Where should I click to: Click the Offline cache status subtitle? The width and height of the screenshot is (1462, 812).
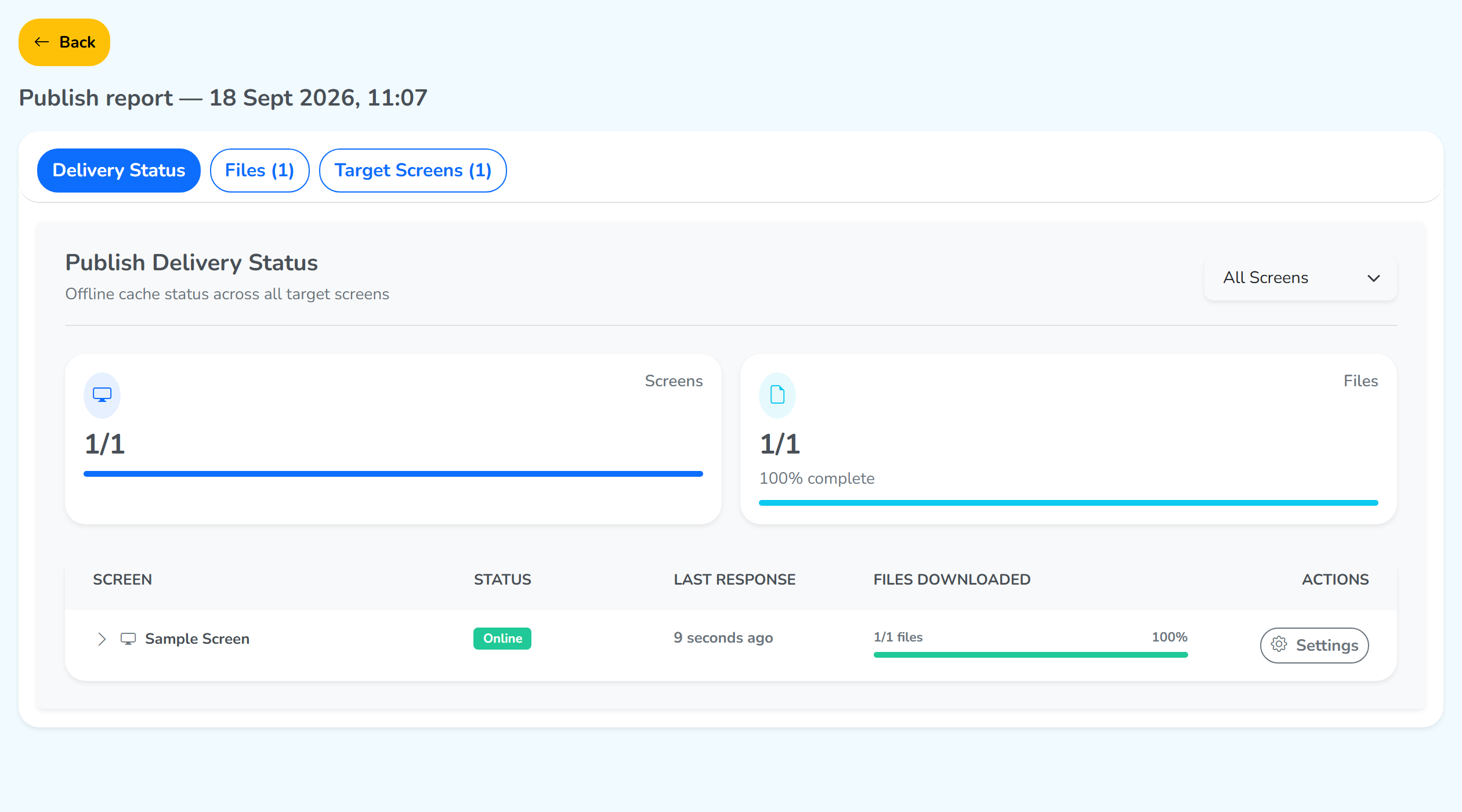(227, 294)
